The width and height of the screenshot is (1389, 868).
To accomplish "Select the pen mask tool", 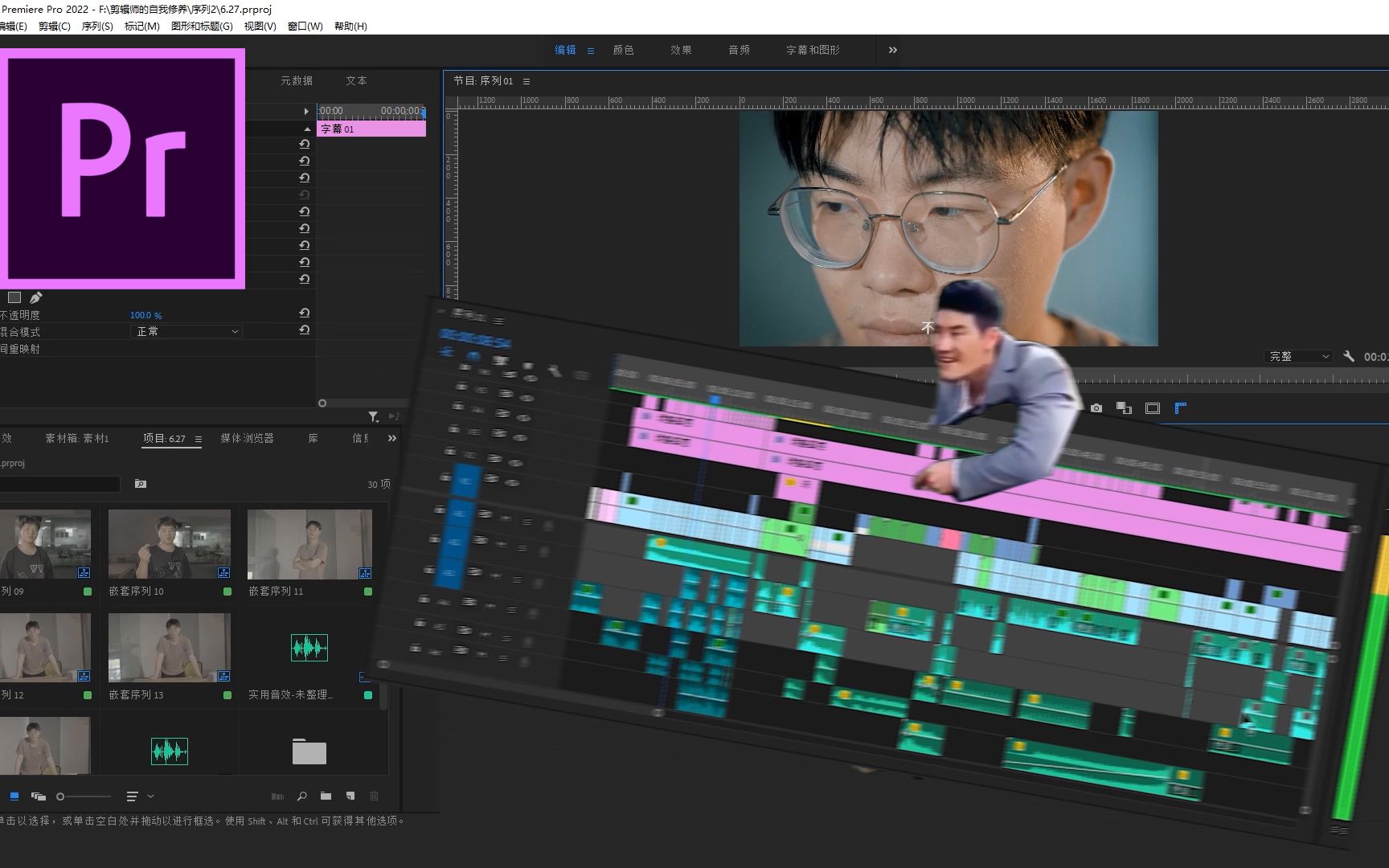I will pyautogui.click(x=35, y=297).
